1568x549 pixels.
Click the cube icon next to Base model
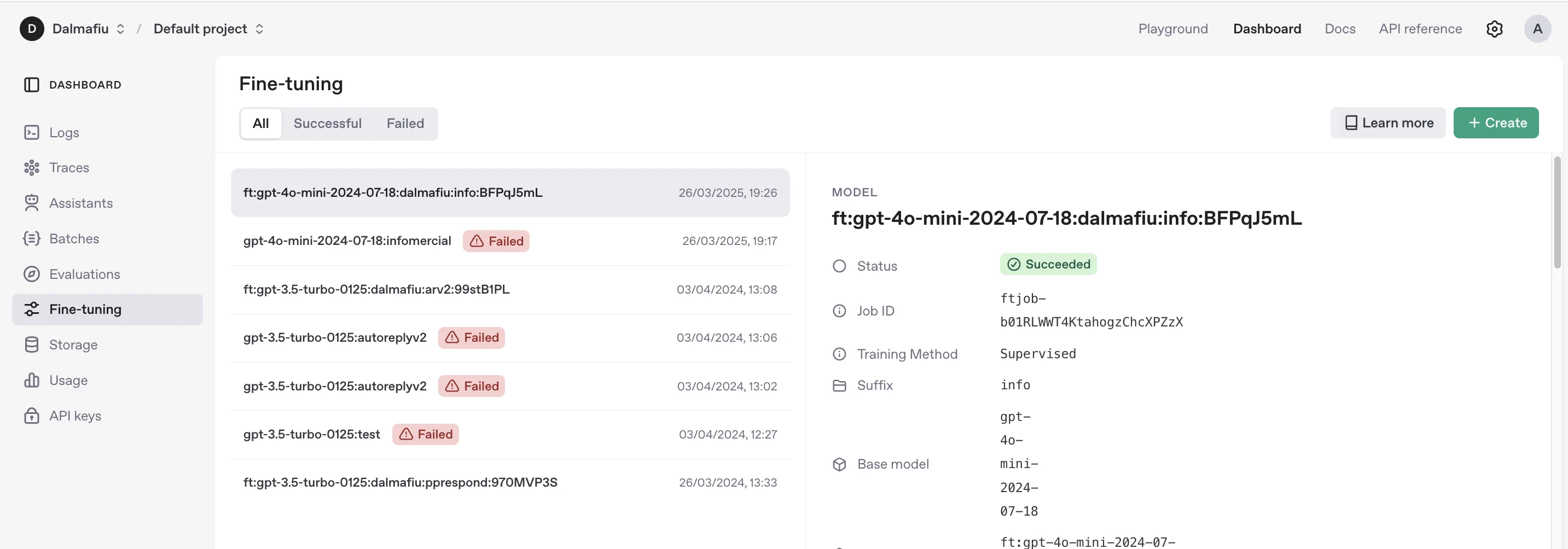(839, 464)
